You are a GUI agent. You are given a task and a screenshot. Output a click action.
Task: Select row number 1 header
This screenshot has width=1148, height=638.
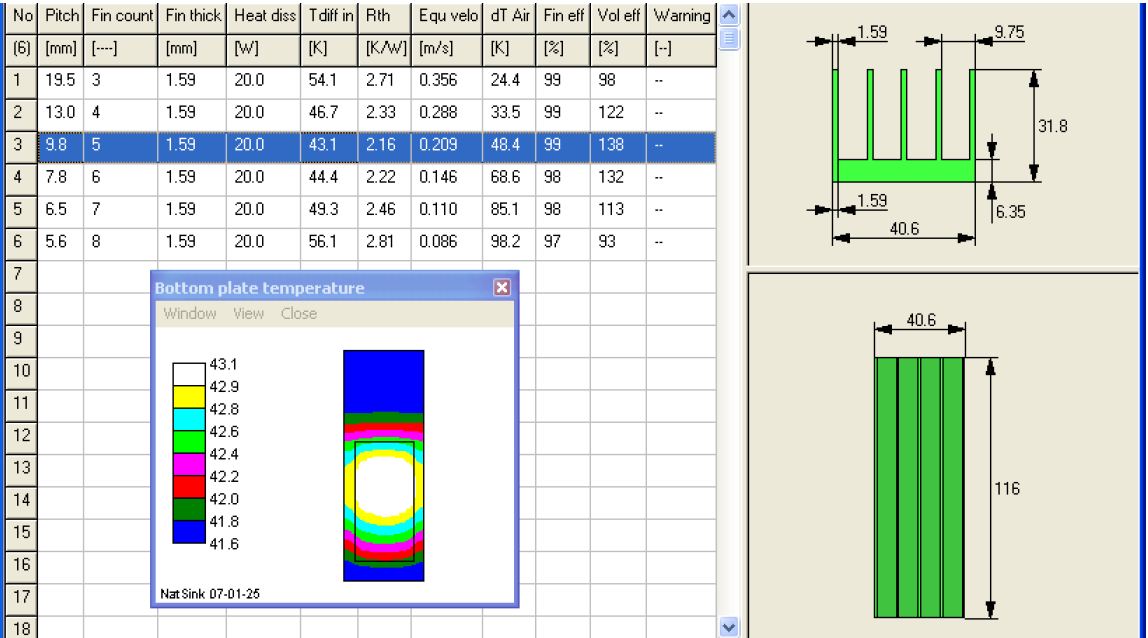[21, 81]
